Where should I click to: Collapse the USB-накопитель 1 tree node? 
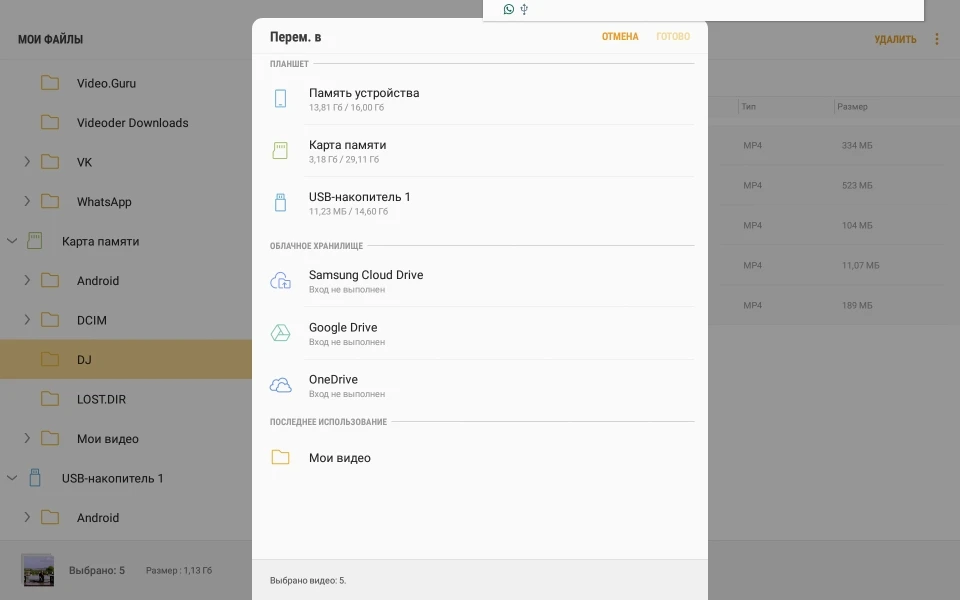12,478
